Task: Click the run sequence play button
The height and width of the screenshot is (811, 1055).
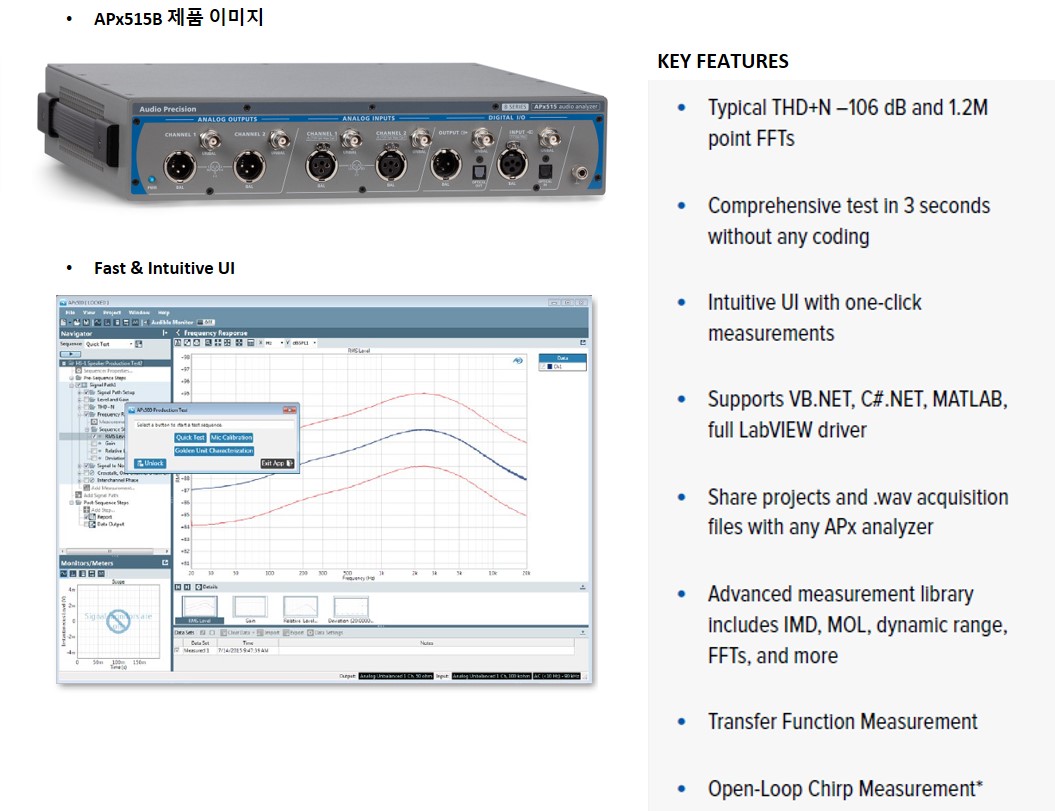Action: (x=70, y=354)
